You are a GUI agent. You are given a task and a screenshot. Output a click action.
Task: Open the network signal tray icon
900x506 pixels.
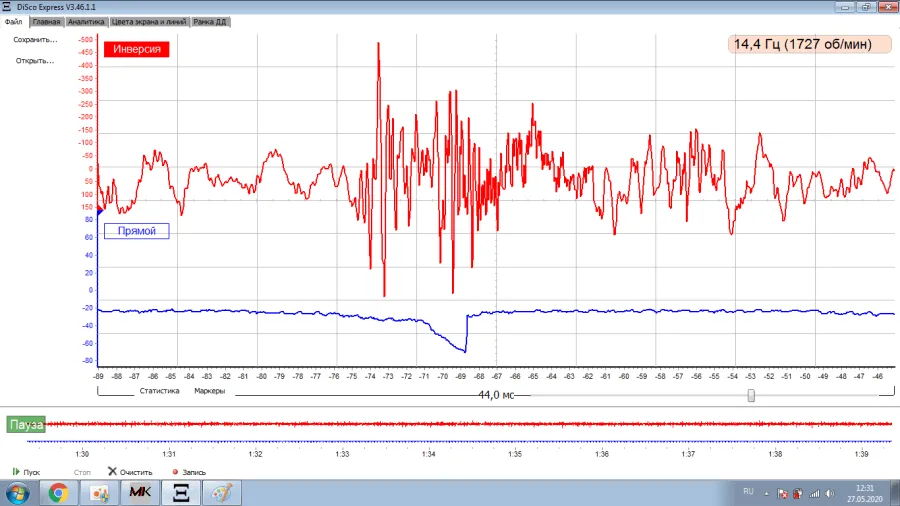click(814, 493)
